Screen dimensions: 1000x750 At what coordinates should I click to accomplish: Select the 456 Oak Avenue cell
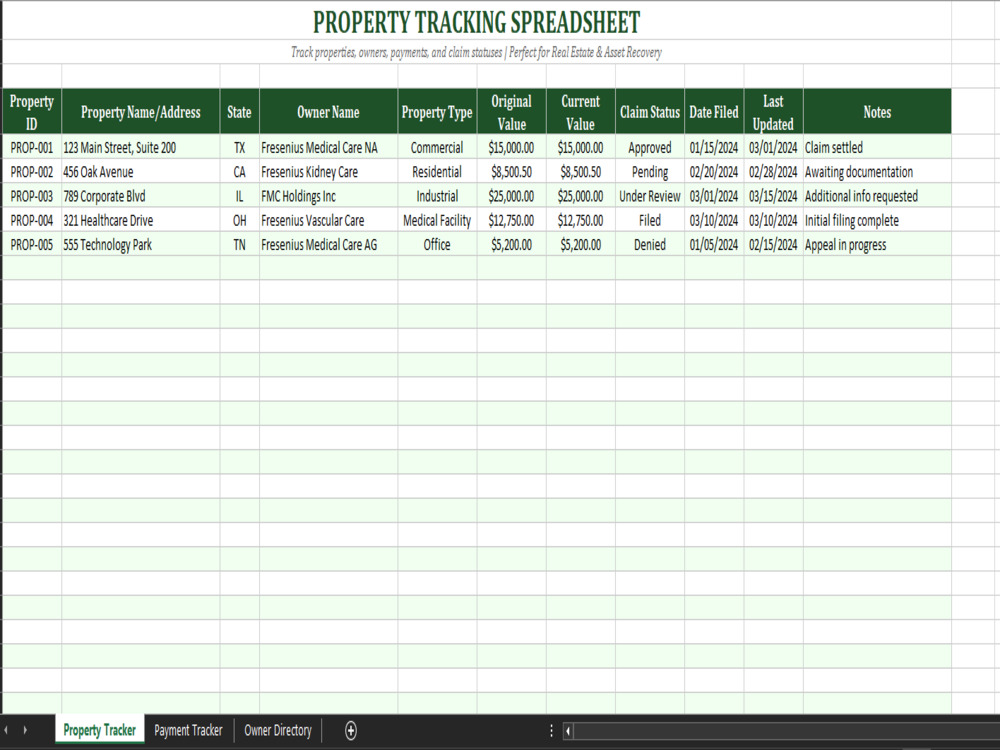click(141, 172)
